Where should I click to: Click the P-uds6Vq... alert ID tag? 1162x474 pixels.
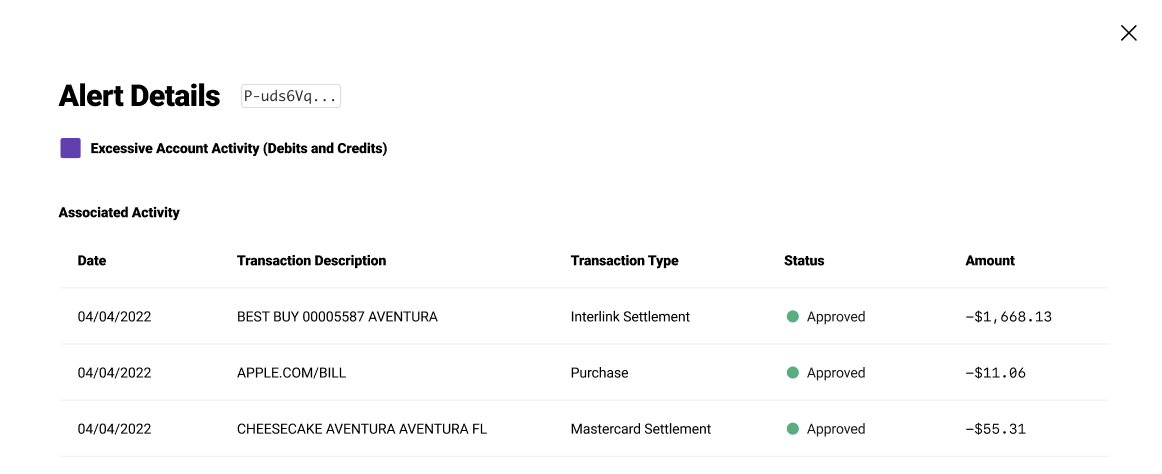(x=291, y=96)
